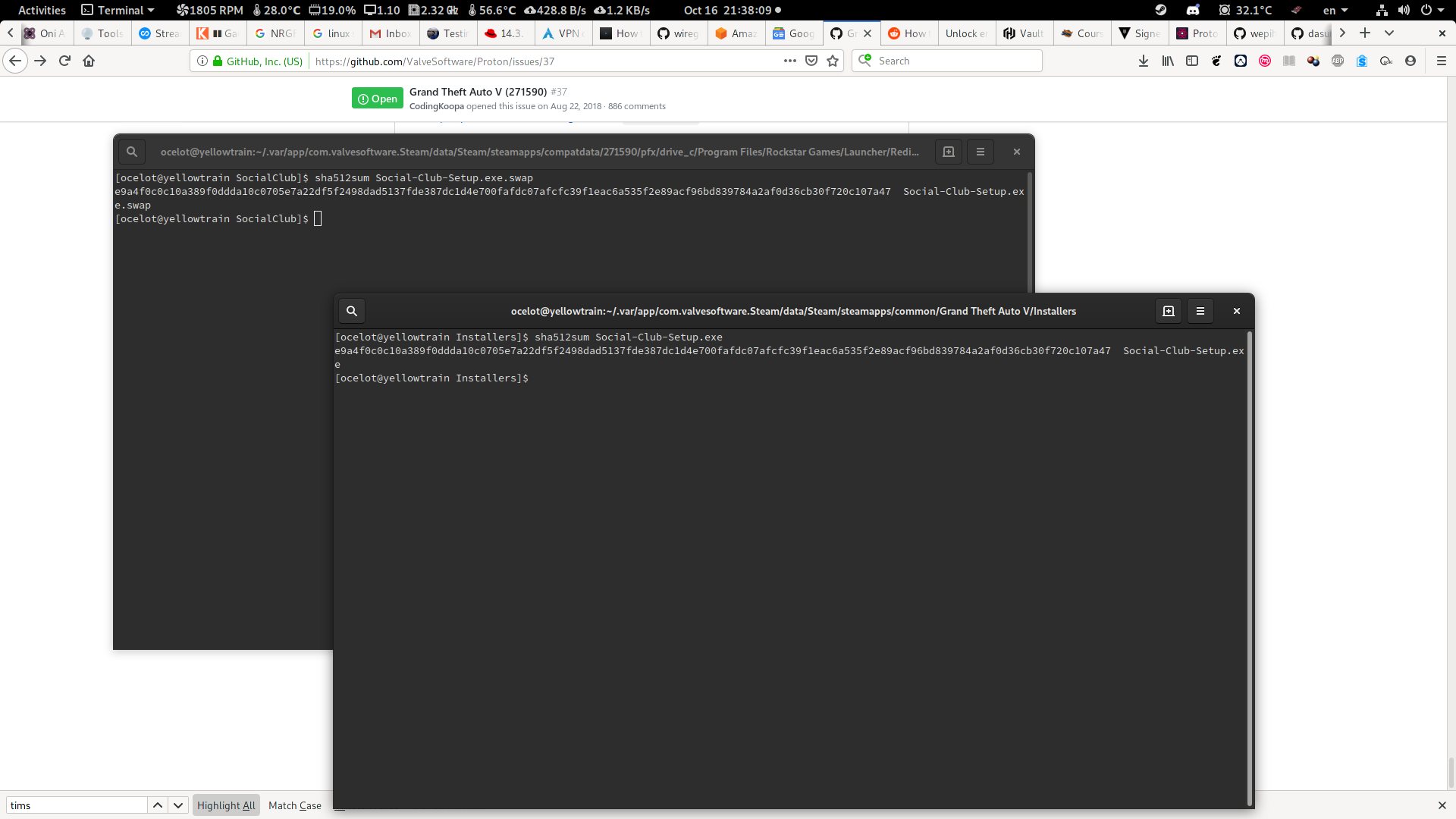Add a new tab in SocialClub terminal
1456x819 pixels.
coord(949,152)
